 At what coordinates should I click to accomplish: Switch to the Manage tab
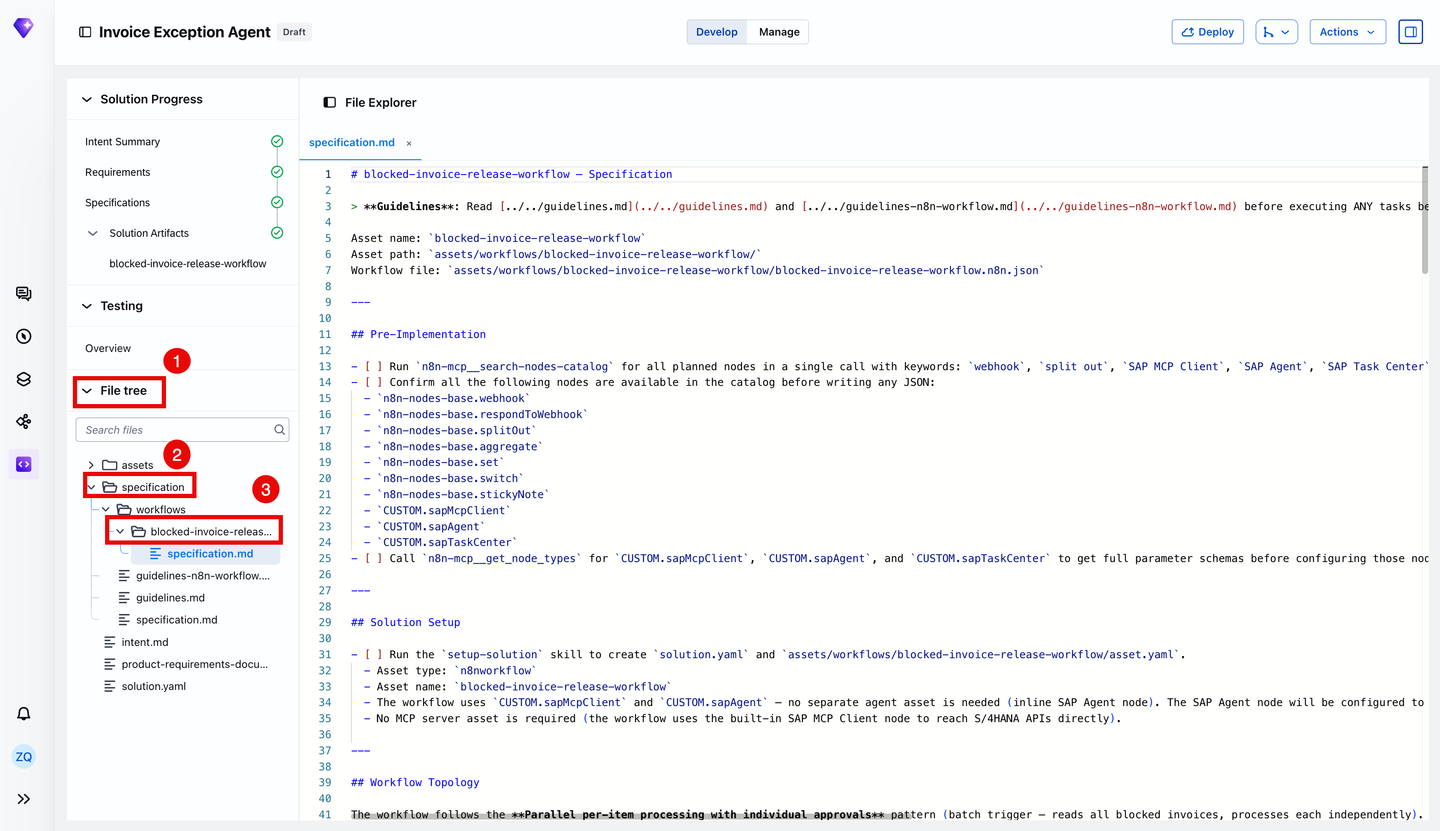(x=779, y=32)
